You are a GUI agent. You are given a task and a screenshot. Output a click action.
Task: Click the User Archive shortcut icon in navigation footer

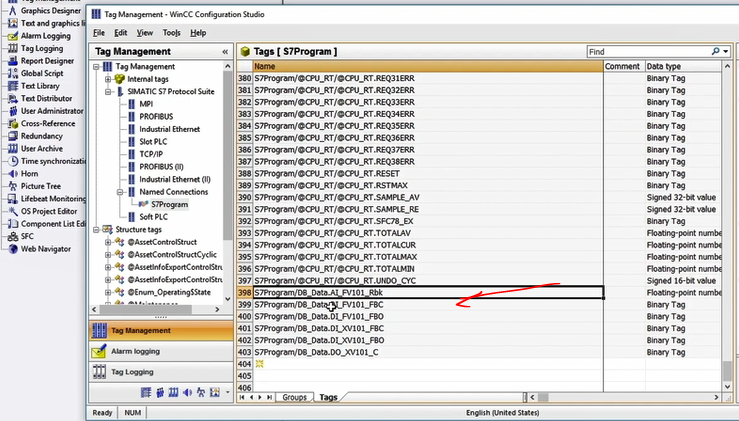point(173,392)
